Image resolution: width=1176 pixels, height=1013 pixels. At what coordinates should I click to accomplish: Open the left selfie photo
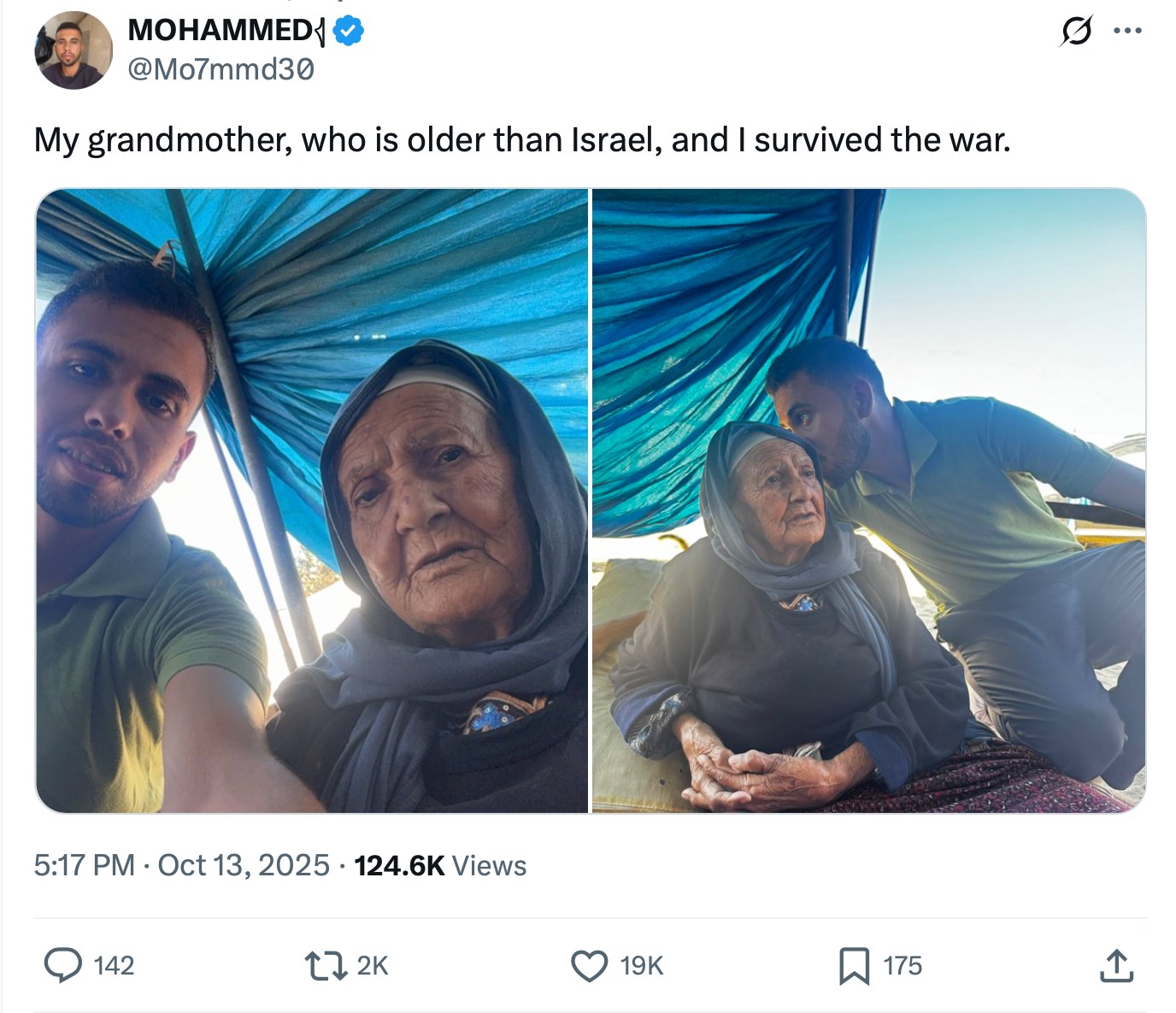312,500
